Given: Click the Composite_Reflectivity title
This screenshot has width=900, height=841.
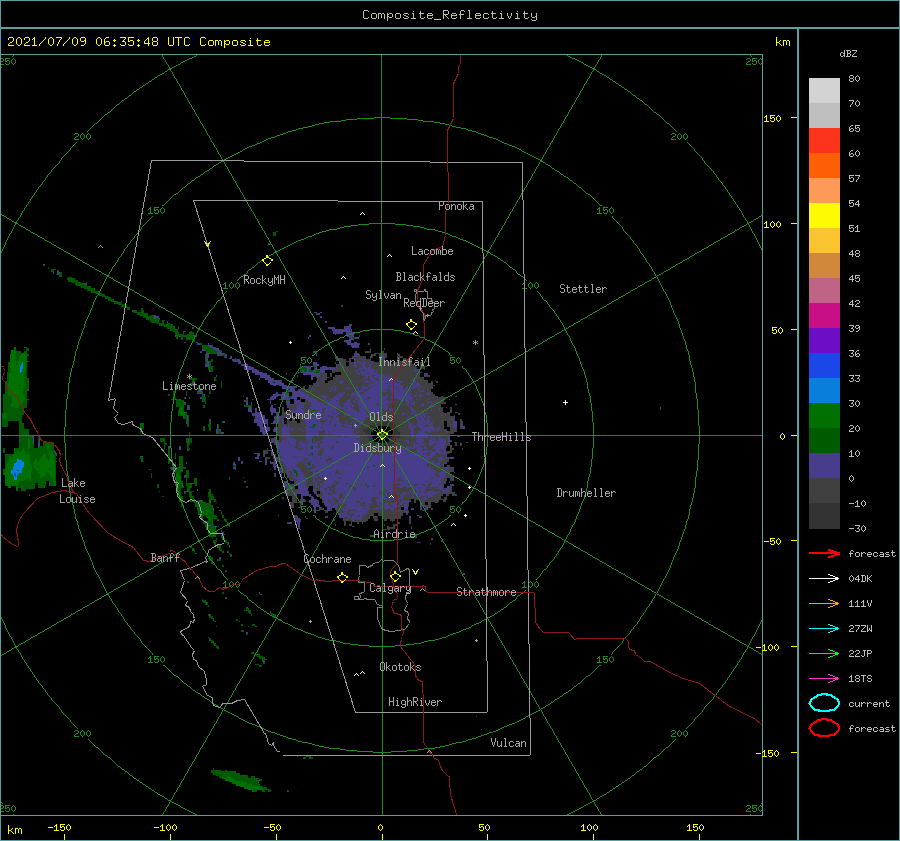Looking at the screenshot, I should 450,15.
